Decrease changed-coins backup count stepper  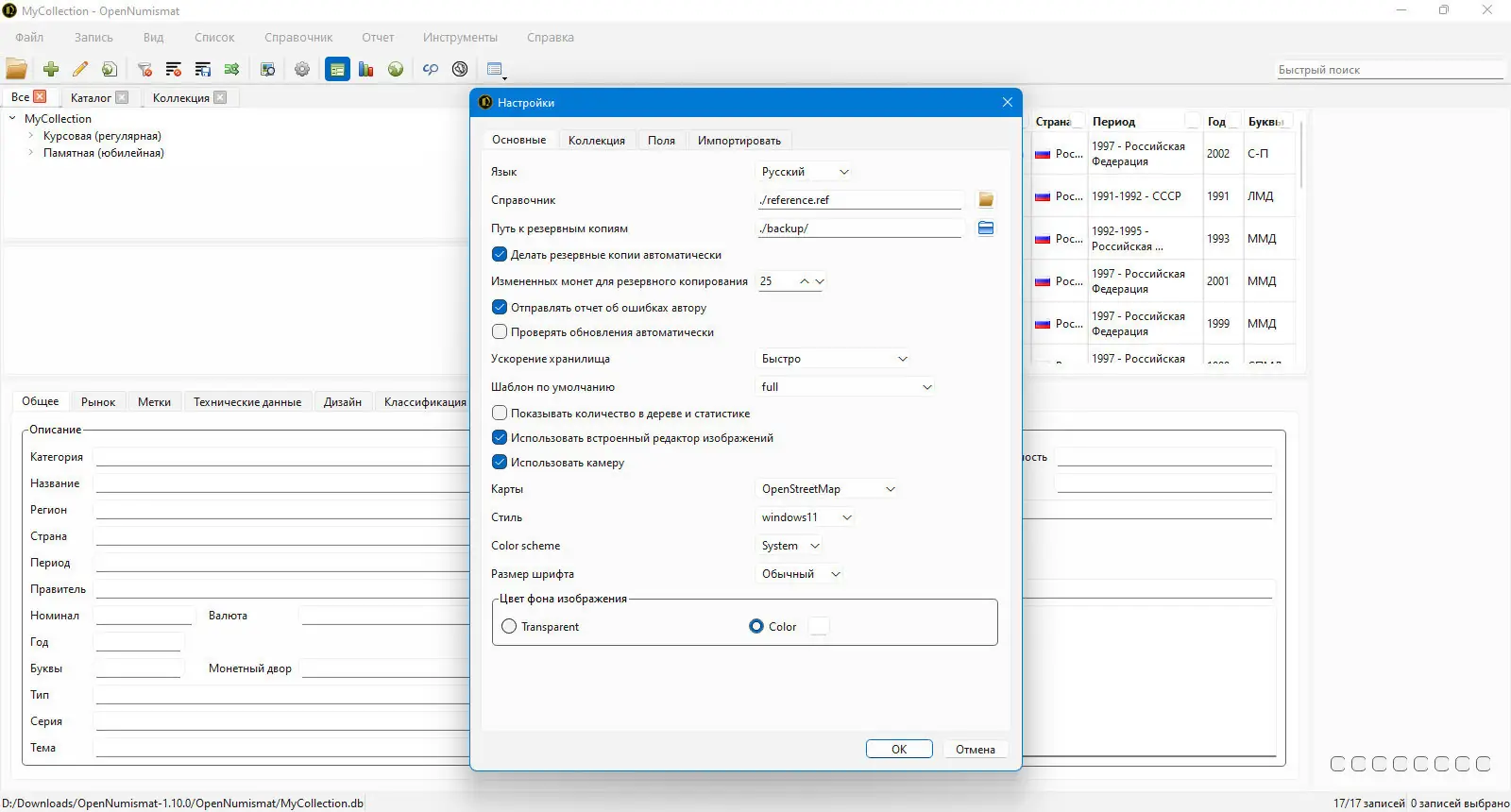[820, 281]
